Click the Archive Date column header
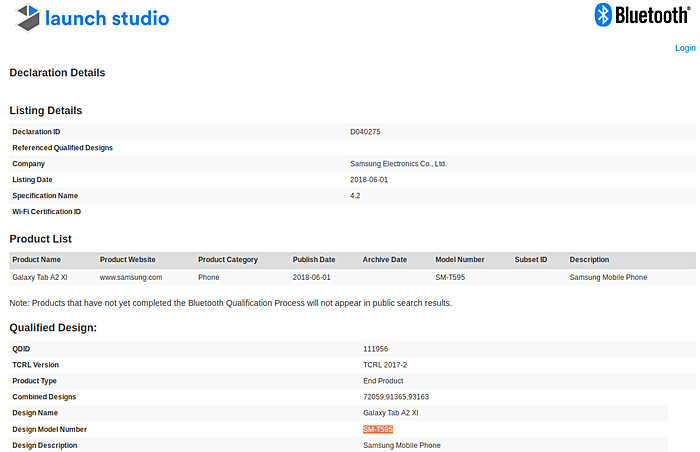700x452 pixels. 384,260
